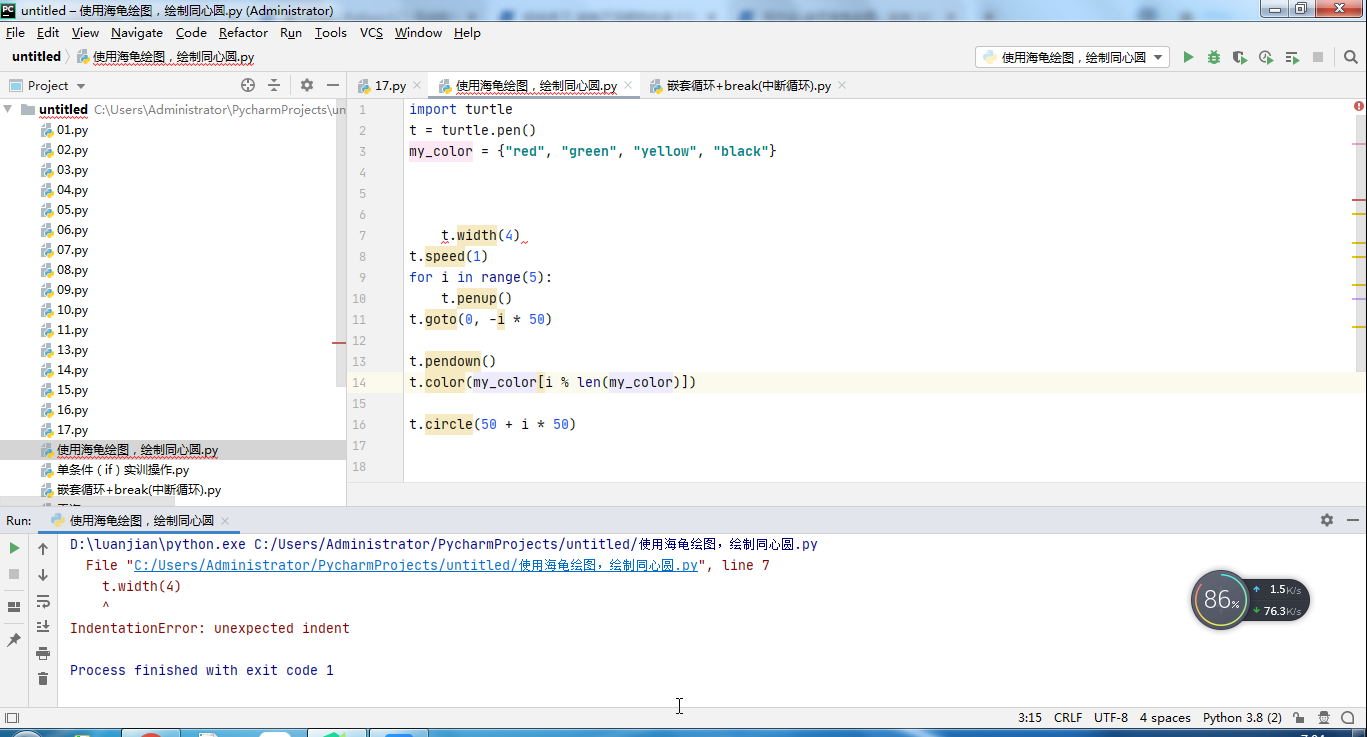The image size is (1367, 737).
Task: Open CRLF line separator selector
Action: tap(1068, 718)
